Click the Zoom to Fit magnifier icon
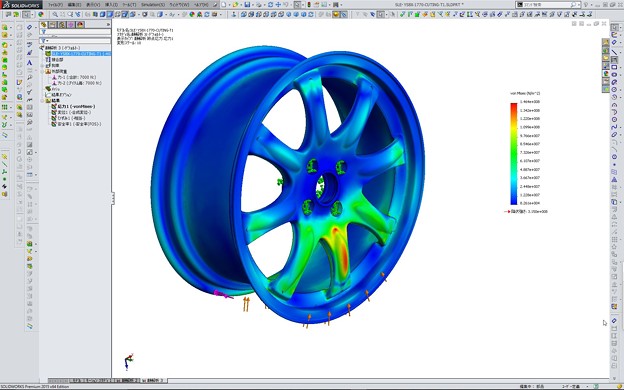Viewport: 624px width, 390px height. 55,14
